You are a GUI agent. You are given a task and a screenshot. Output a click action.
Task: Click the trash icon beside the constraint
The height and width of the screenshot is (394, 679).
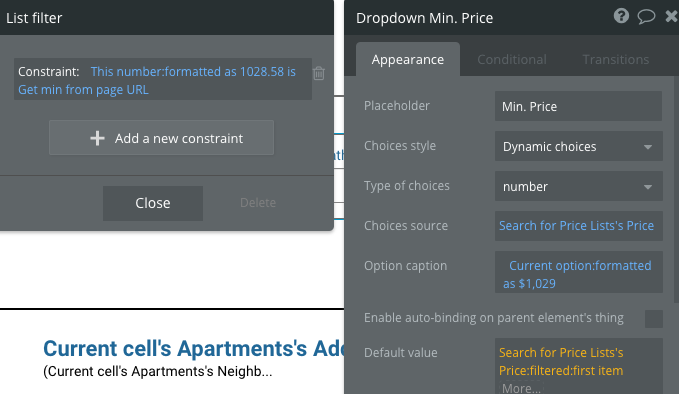(319, 73)
